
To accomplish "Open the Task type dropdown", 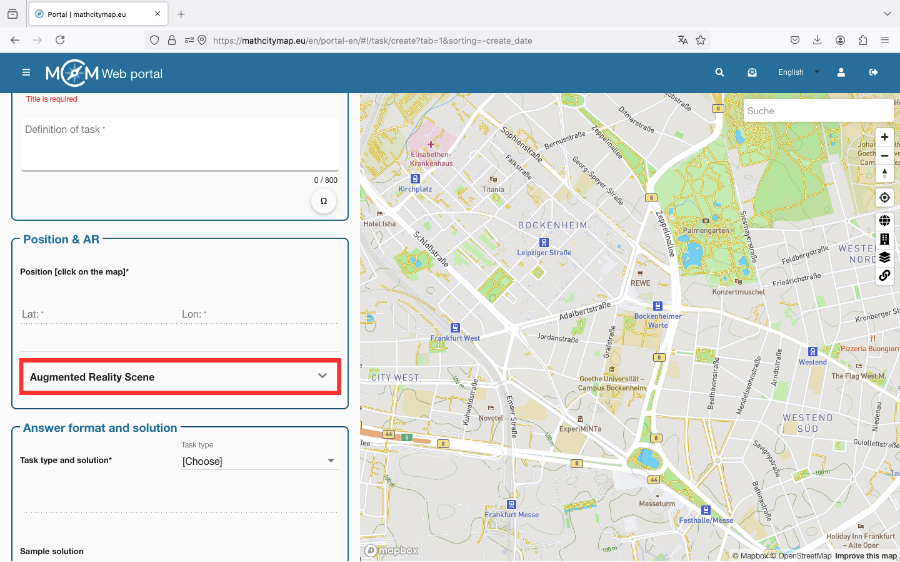I will pos(259,461).
